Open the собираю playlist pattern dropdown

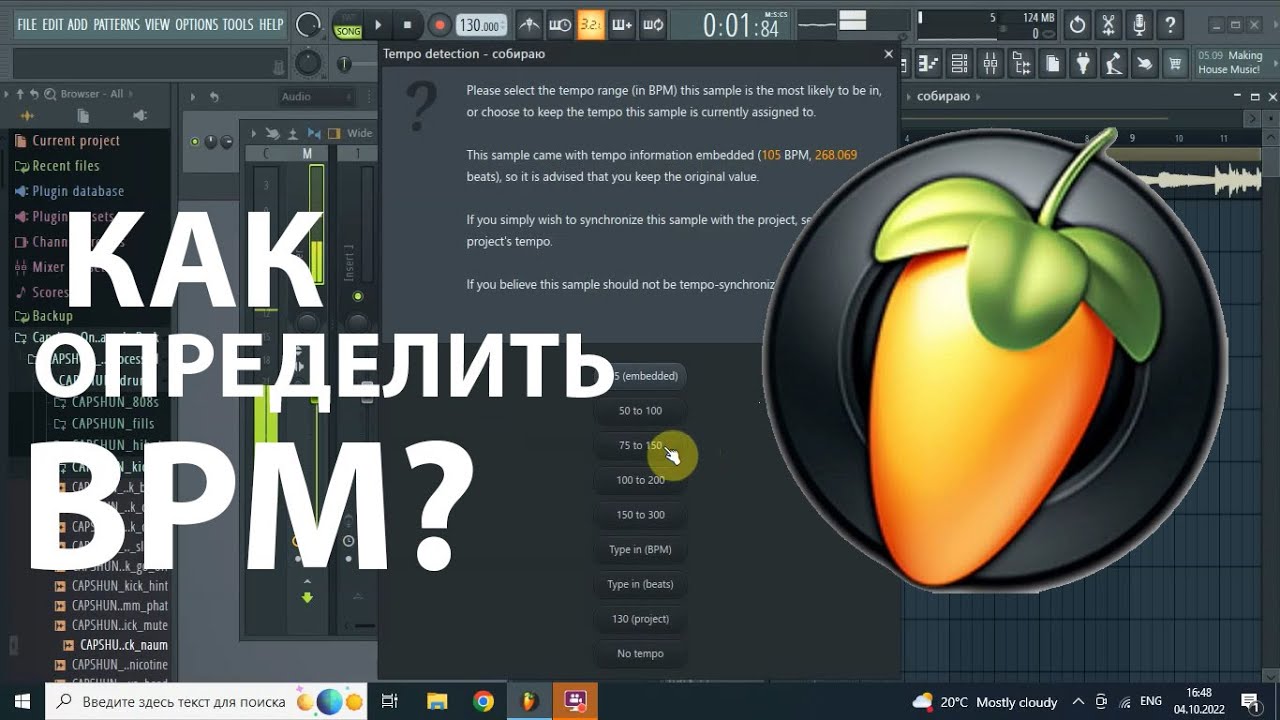[x=944, y=97]
